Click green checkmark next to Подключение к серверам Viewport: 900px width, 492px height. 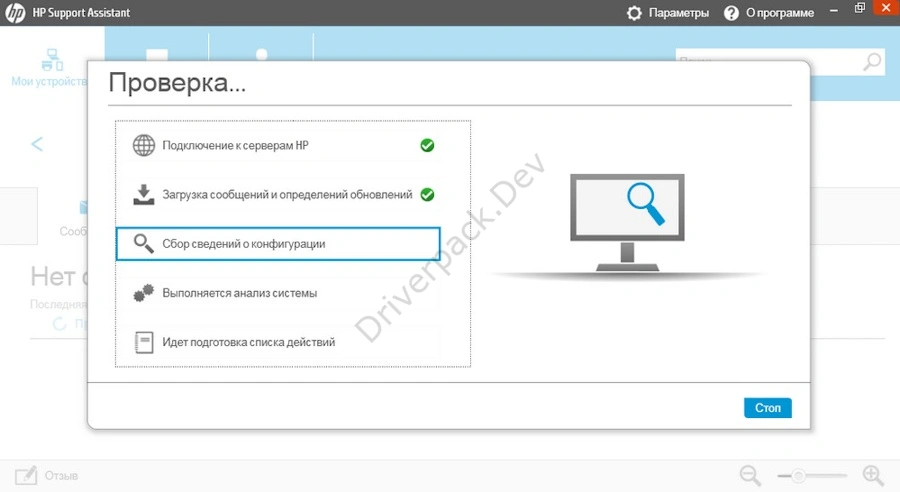pos(427,145)
